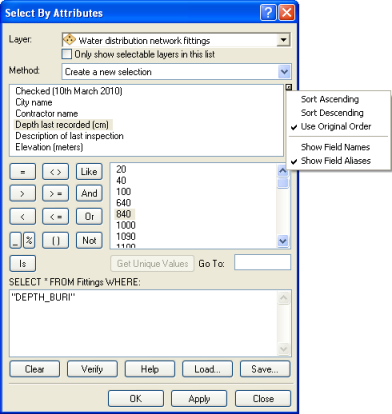The height and width of the screenshot is (414, 392).
Task: Close the Select By Attributes dialog
Action: pos(263,399)
